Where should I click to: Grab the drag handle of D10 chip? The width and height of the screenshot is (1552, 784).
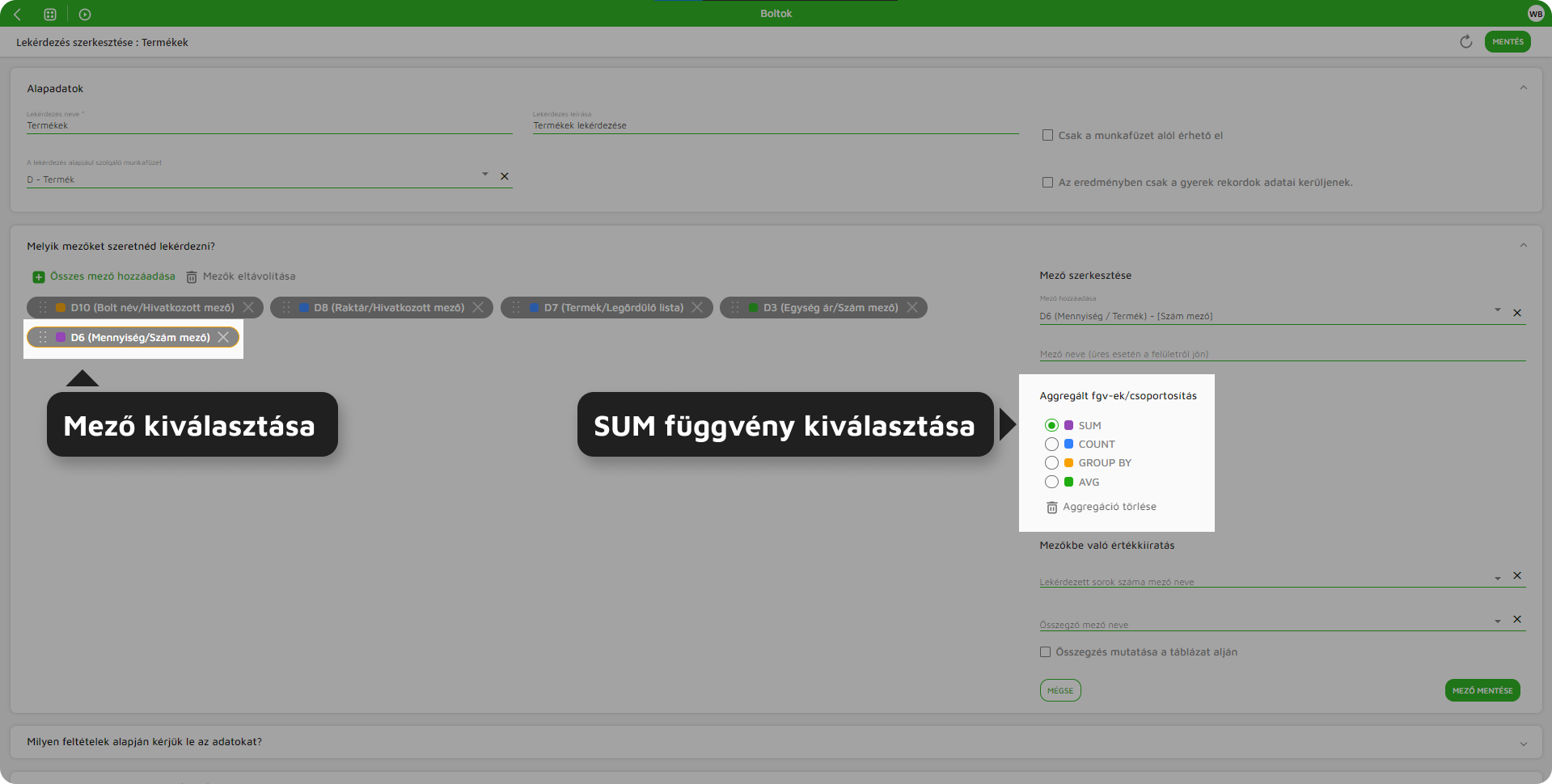coord(43,307)
